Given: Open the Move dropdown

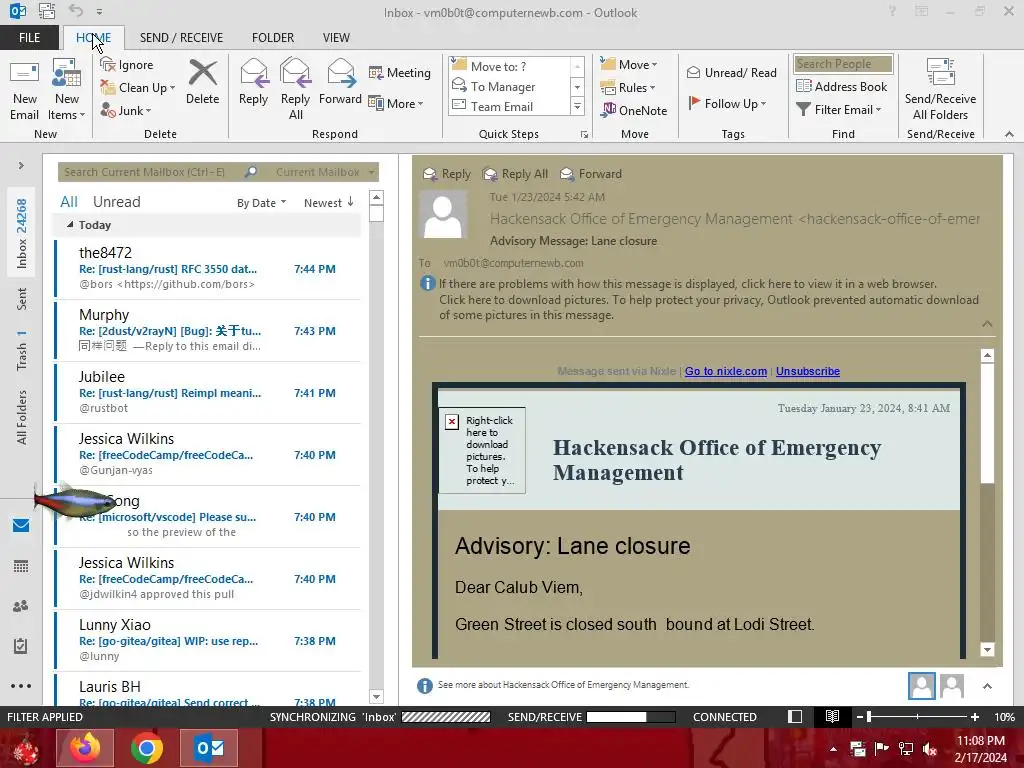Looking at the screenshot, I should tap(629, 65).
